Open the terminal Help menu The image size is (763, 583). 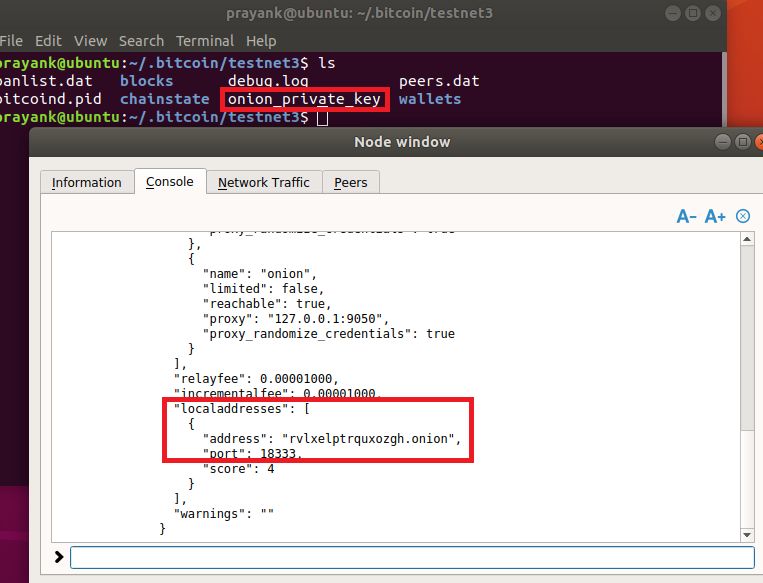point(261,41)
